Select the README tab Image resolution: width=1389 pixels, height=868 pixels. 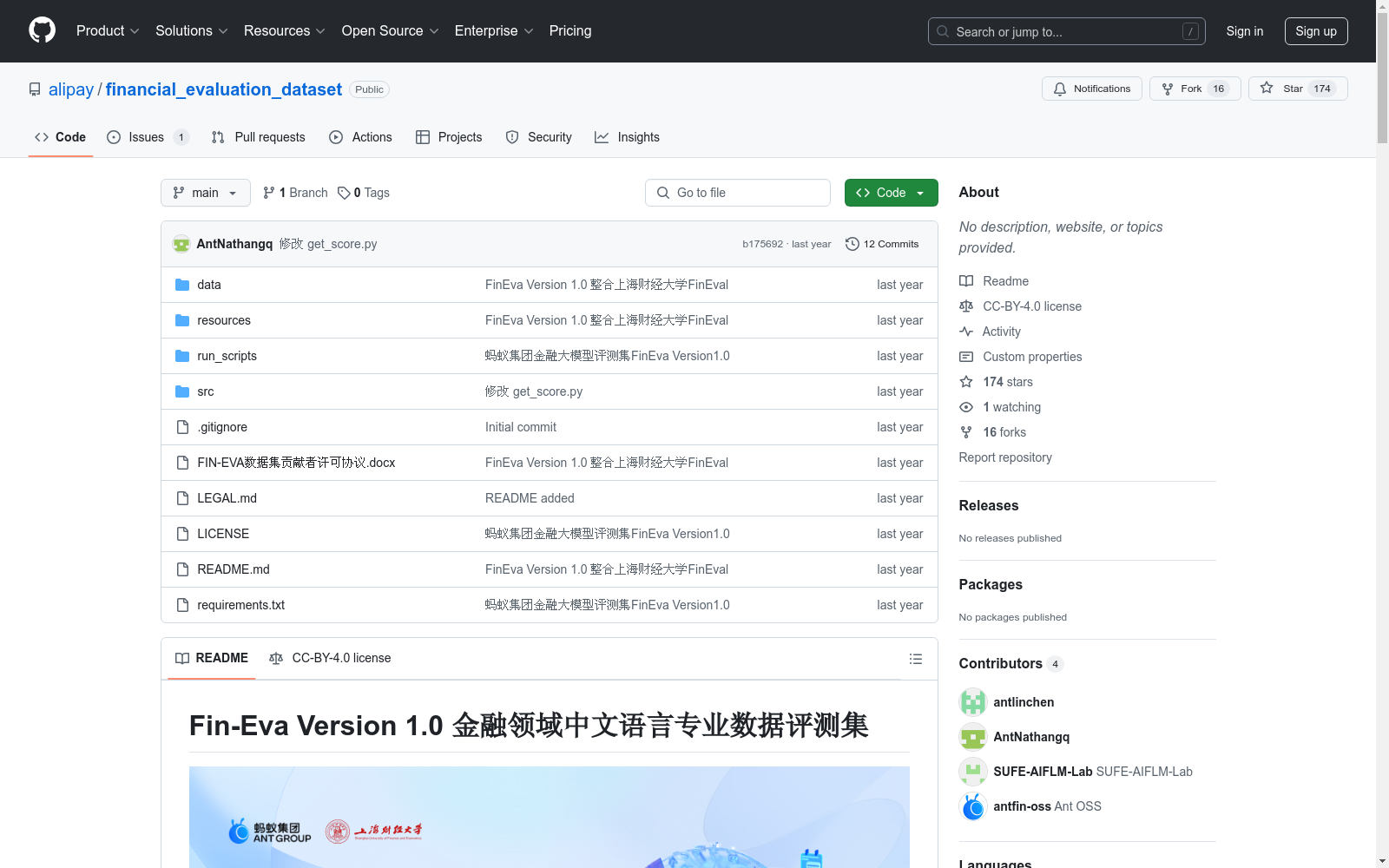coord(212,658)
